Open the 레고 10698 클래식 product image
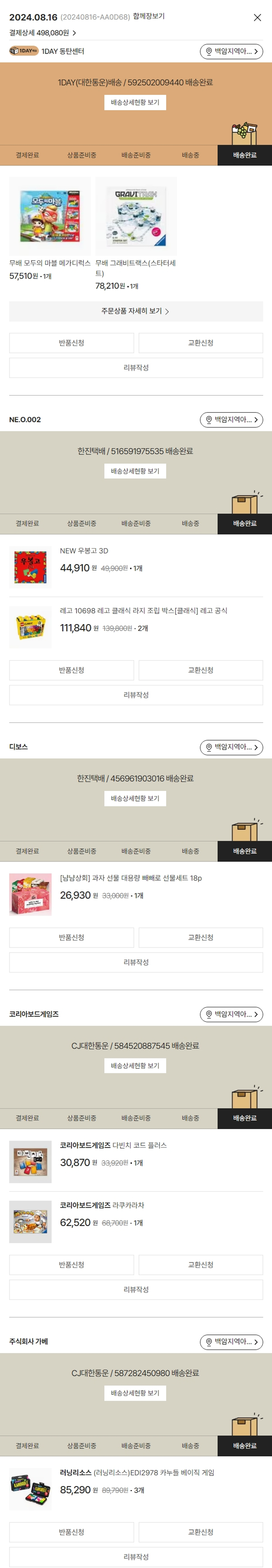The height and width of the screenshot is (1568, 272). pyautogui.click(x=30, y=627)
